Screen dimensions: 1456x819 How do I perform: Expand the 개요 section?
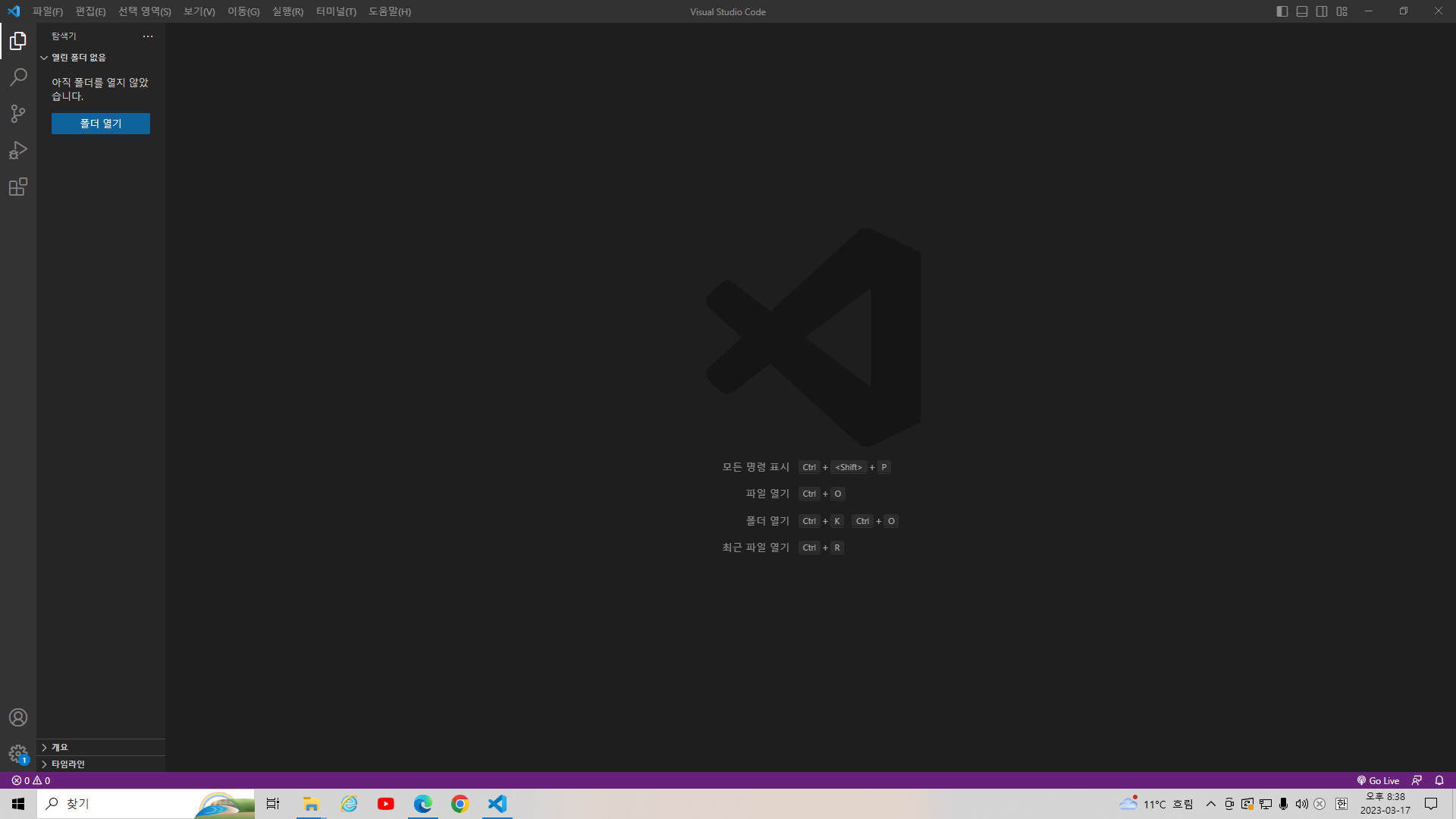click(x=101, y=748)
